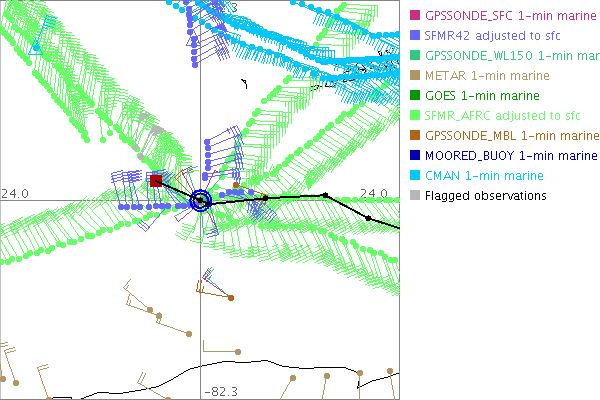Image resolution: width=600 pixels, height=400 pixels.
Task: Click the blue concentric circle storm center
Action: pyautogui.click(x=201, y=201)
